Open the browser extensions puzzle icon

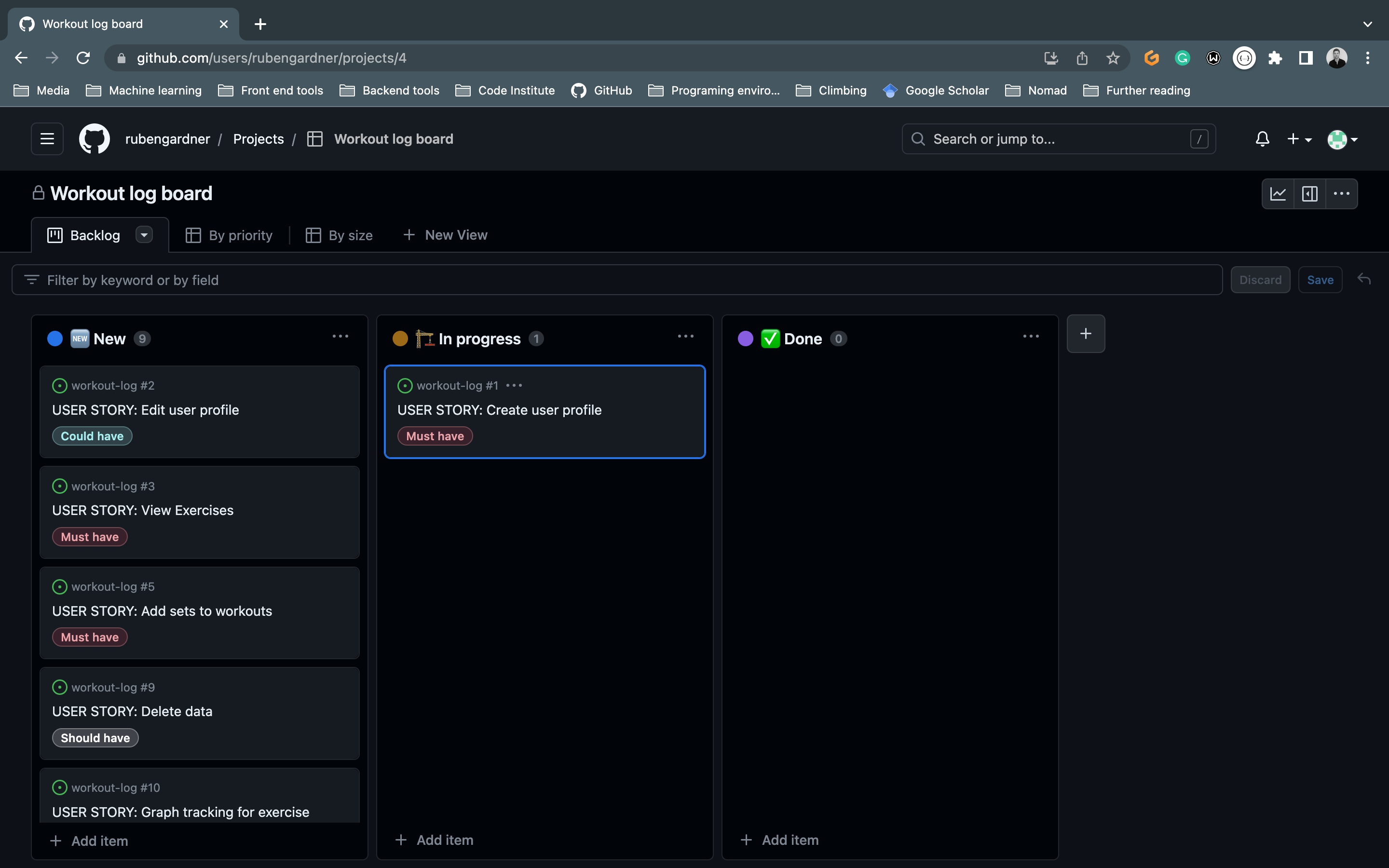(1275, 58)
